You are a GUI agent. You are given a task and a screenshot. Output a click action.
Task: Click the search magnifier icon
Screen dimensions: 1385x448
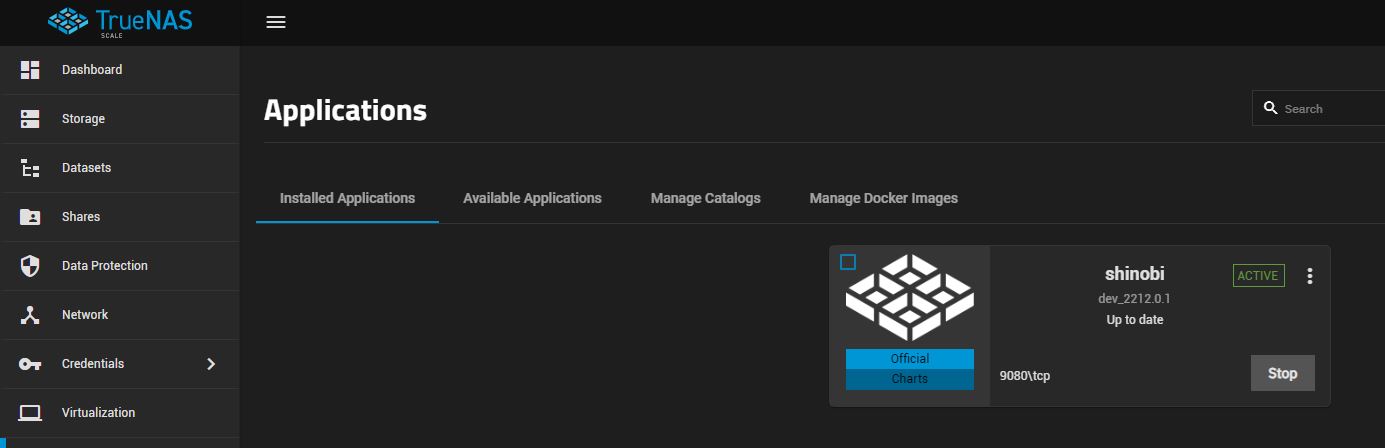click(1271, 108)
